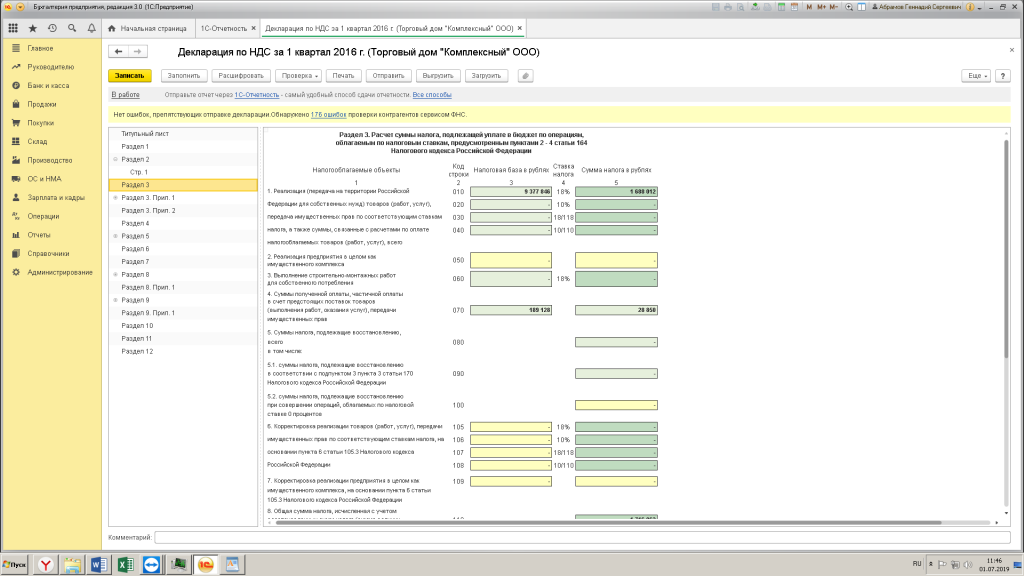Expand the Раздел 5 tree node
This screenshot has width=1024, height=576.
116,236
